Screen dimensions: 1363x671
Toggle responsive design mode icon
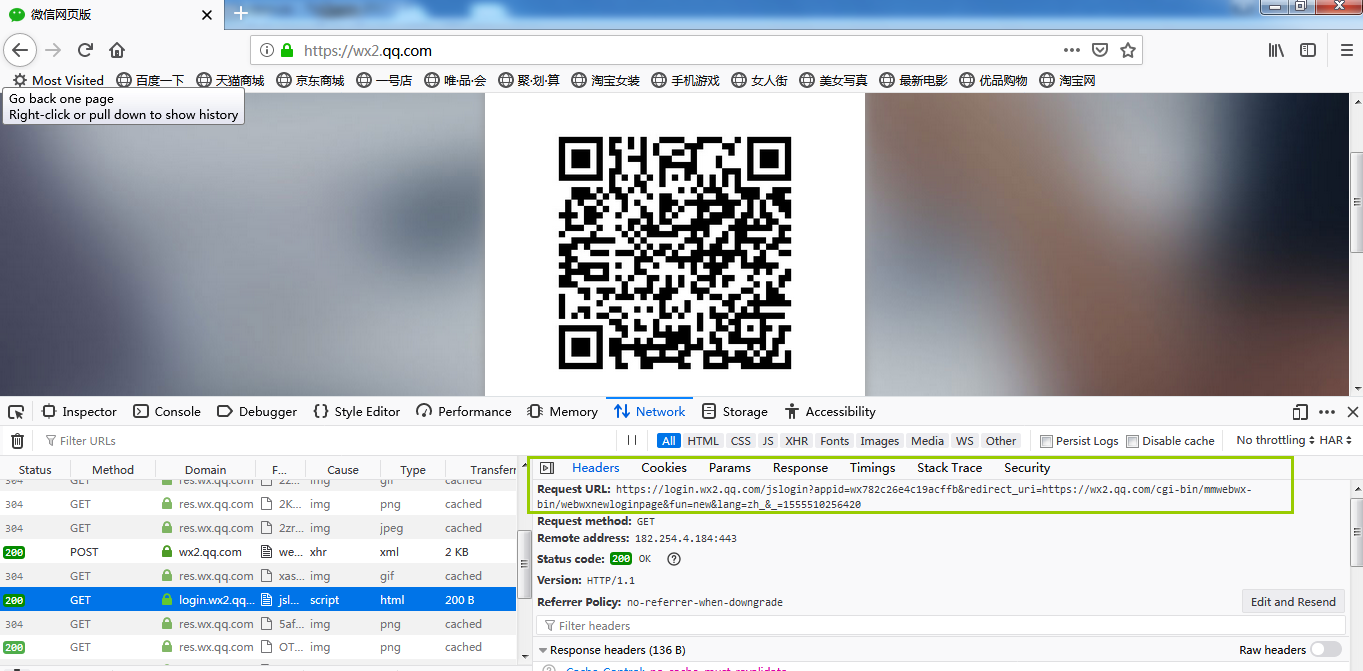coord(1300,412)
